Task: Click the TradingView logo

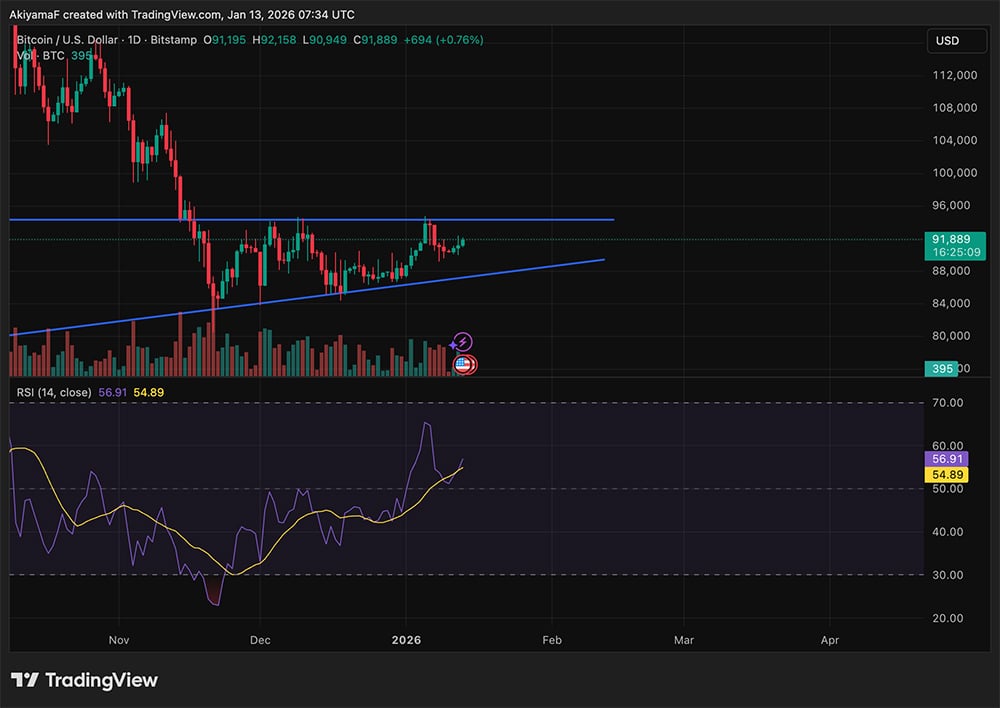Action: (85, 680)
